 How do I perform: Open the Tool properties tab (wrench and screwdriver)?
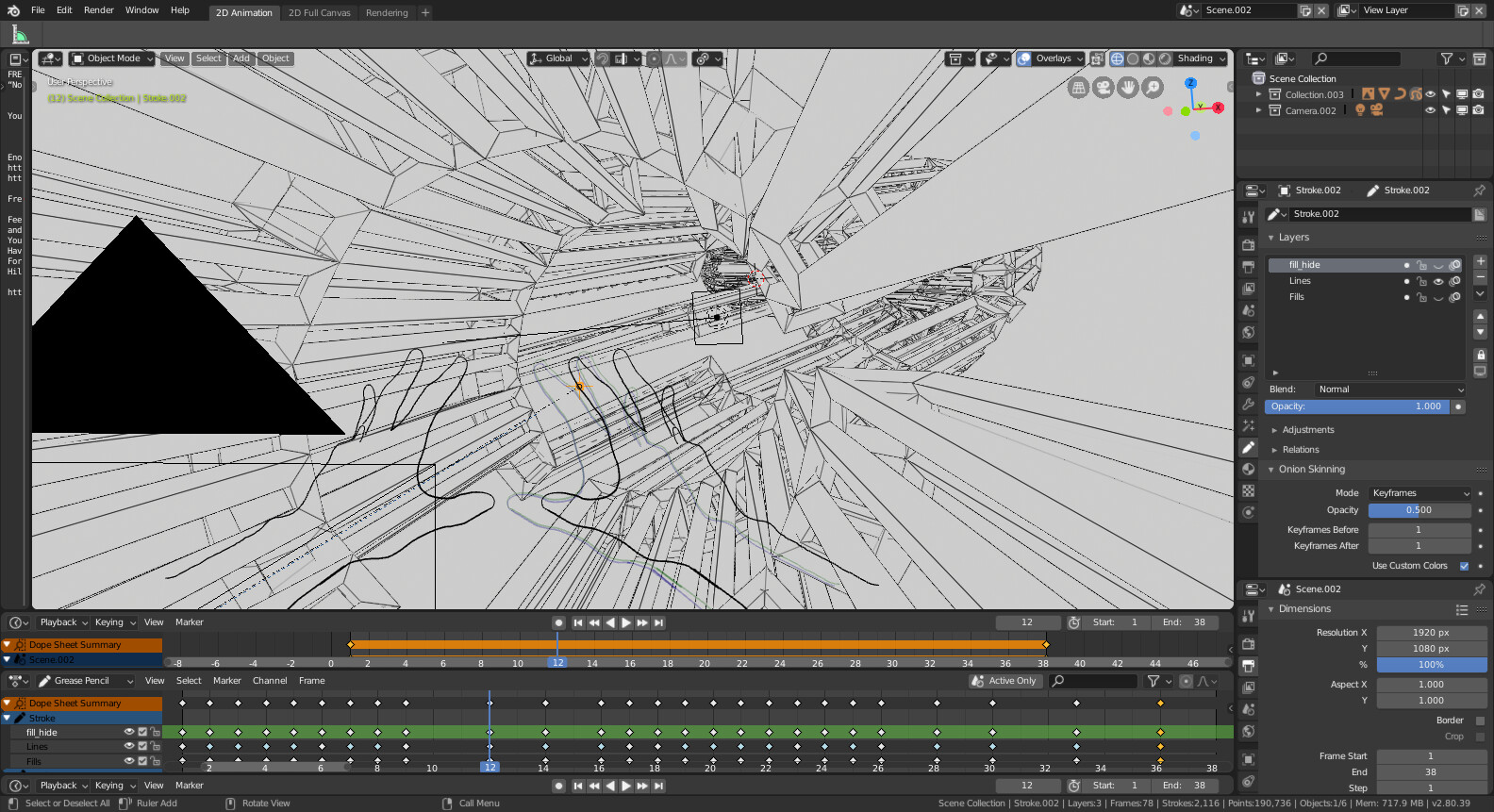1248,216
